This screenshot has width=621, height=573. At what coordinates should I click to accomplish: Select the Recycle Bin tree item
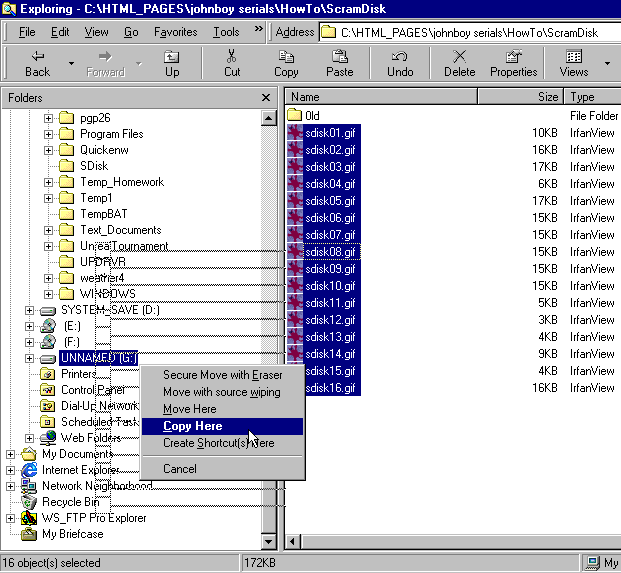pos(70,502)
